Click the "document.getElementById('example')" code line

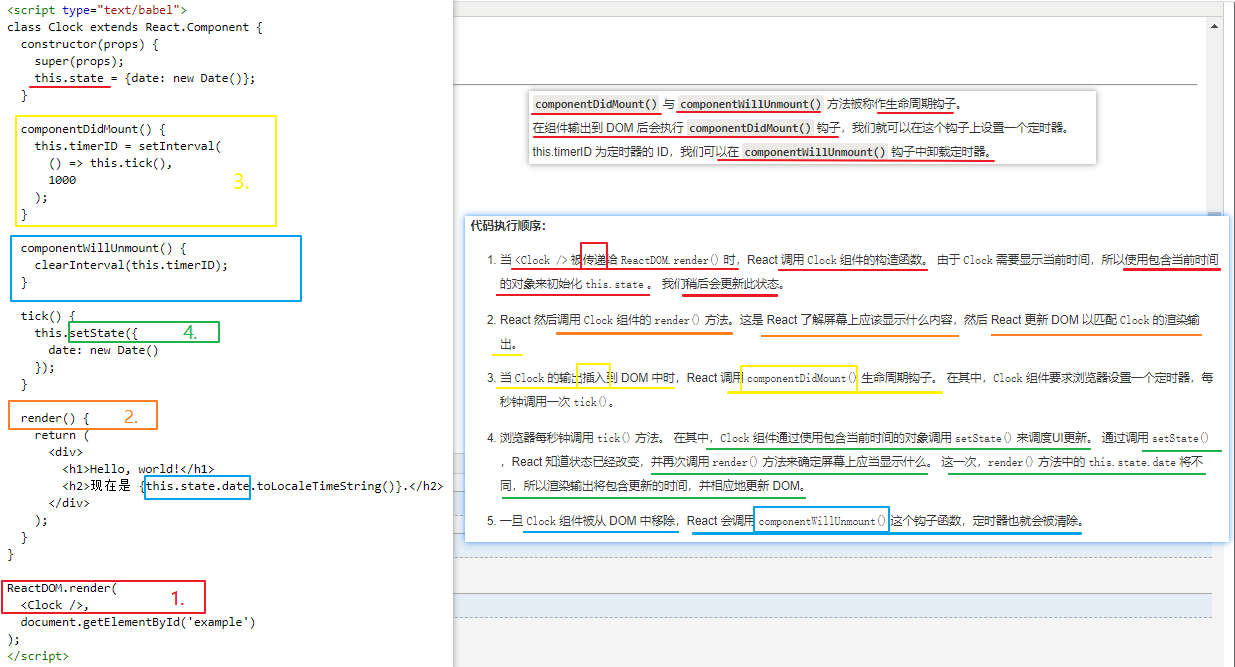[138, 622]
